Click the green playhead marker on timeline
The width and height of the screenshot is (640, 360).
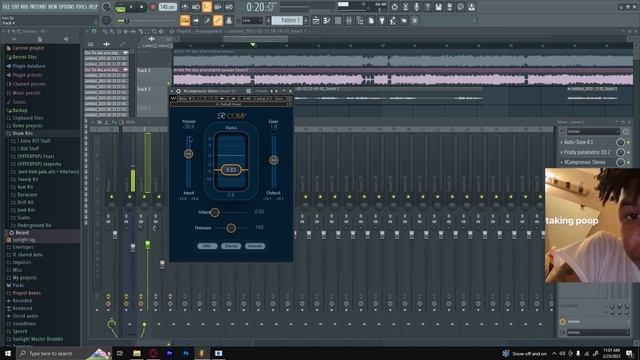pos(253,44)
